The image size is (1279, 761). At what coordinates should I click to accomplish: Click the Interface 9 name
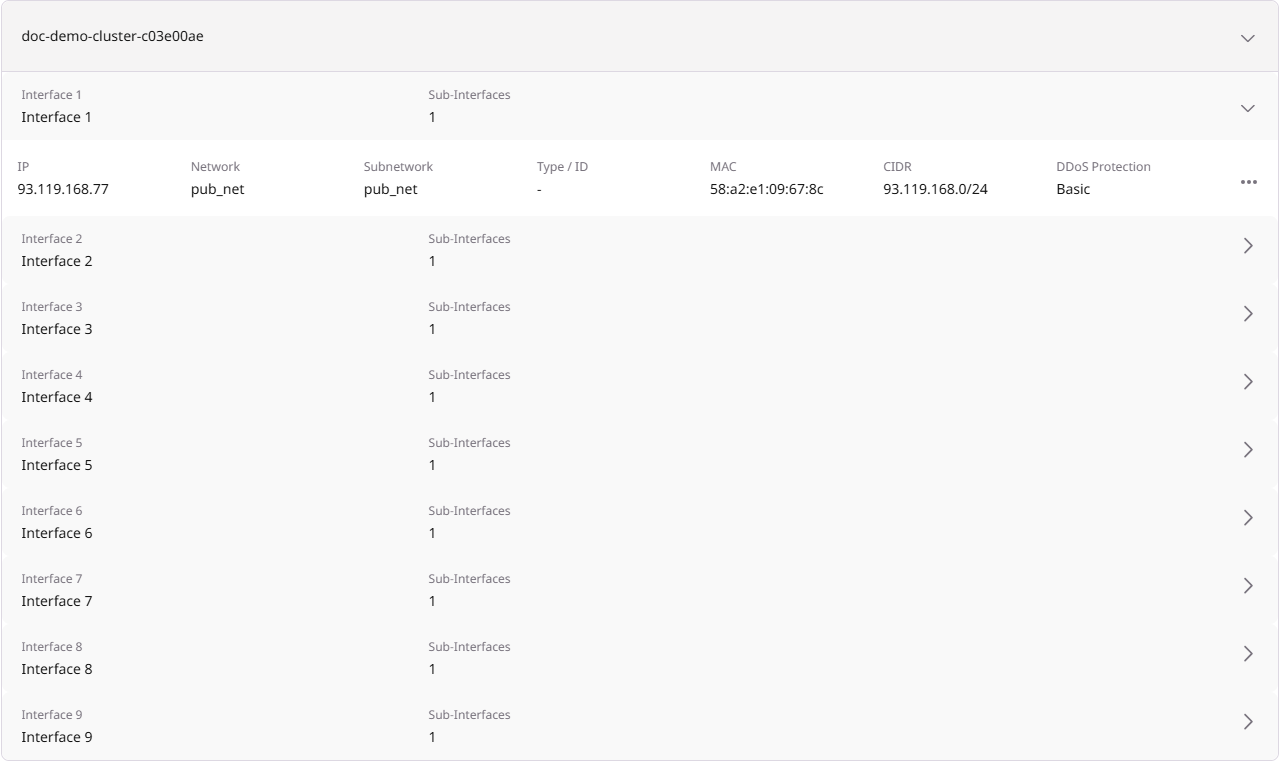click(57, 737)
